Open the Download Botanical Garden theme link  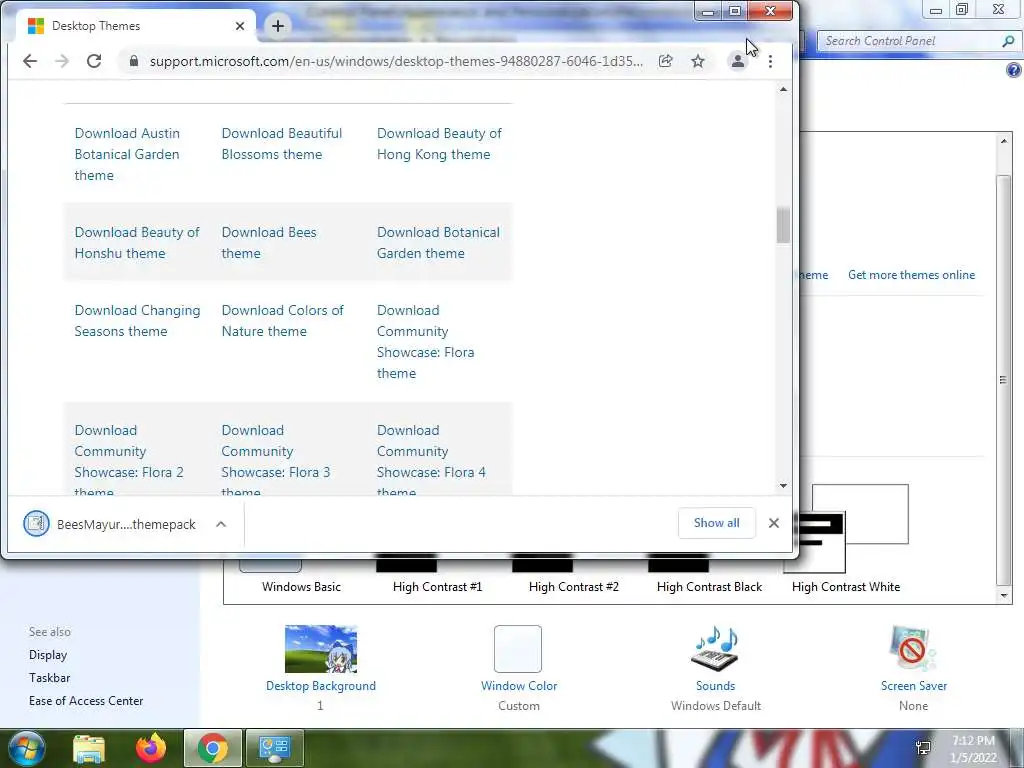pyautogui.click(x=438, y=243)
